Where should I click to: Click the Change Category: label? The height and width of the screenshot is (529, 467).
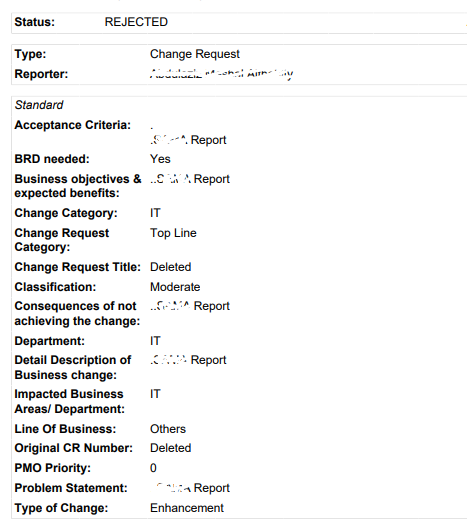pyautogui.click(x=66, y=213)
